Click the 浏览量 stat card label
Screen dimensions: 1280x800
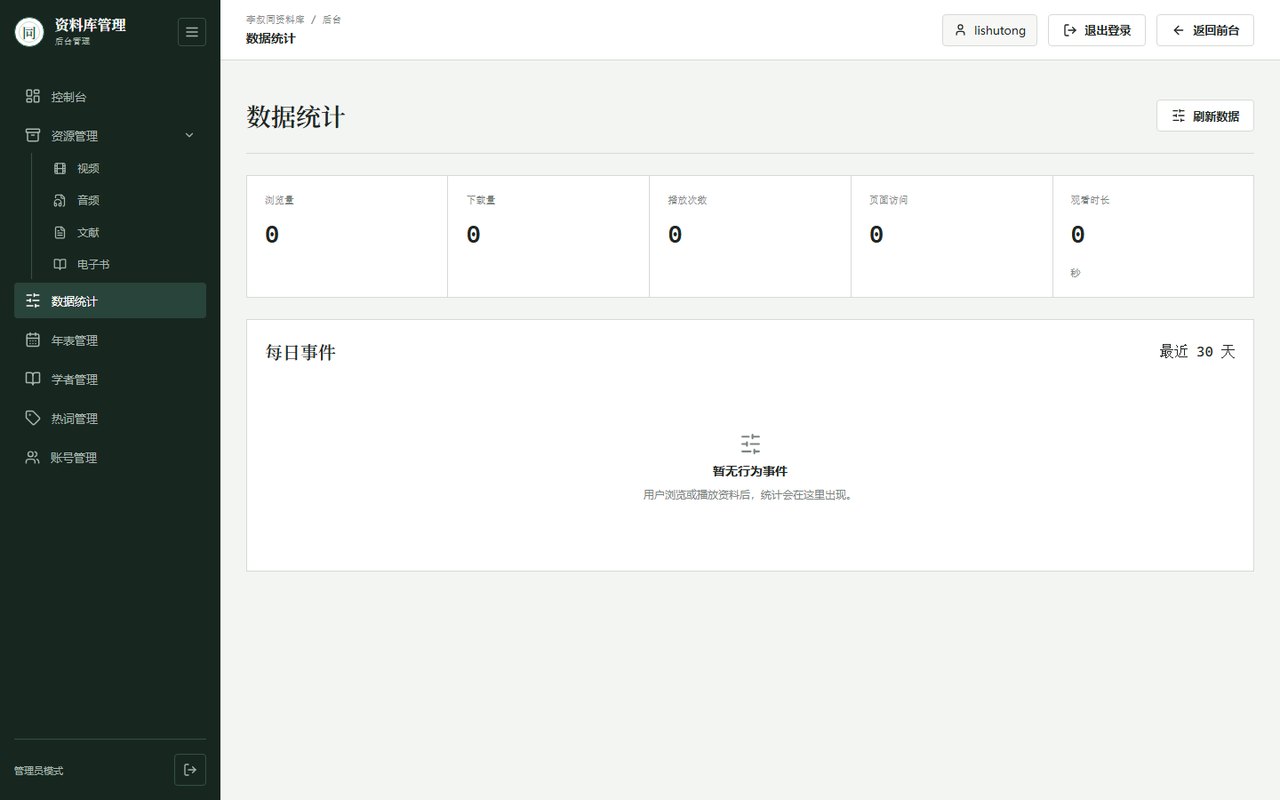tap(280, 200)
